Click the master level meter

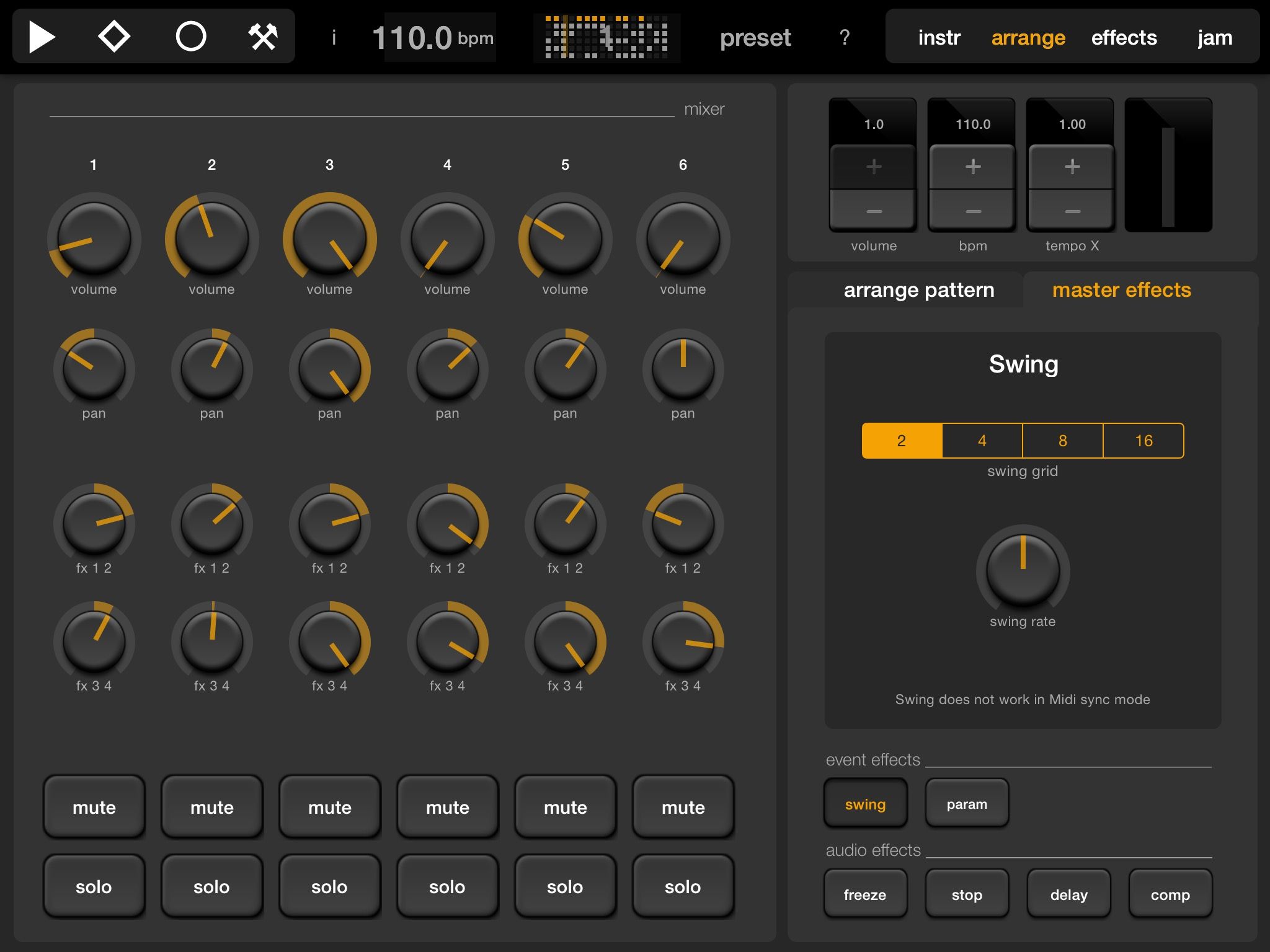[1168, 165]
